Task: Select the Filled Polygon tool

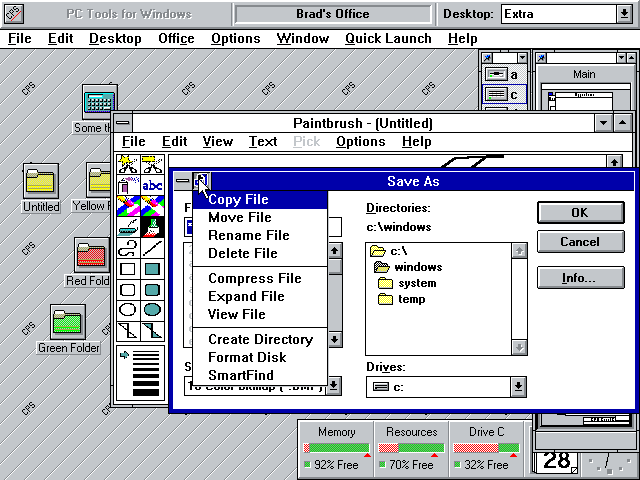Action: click(153, 331)
